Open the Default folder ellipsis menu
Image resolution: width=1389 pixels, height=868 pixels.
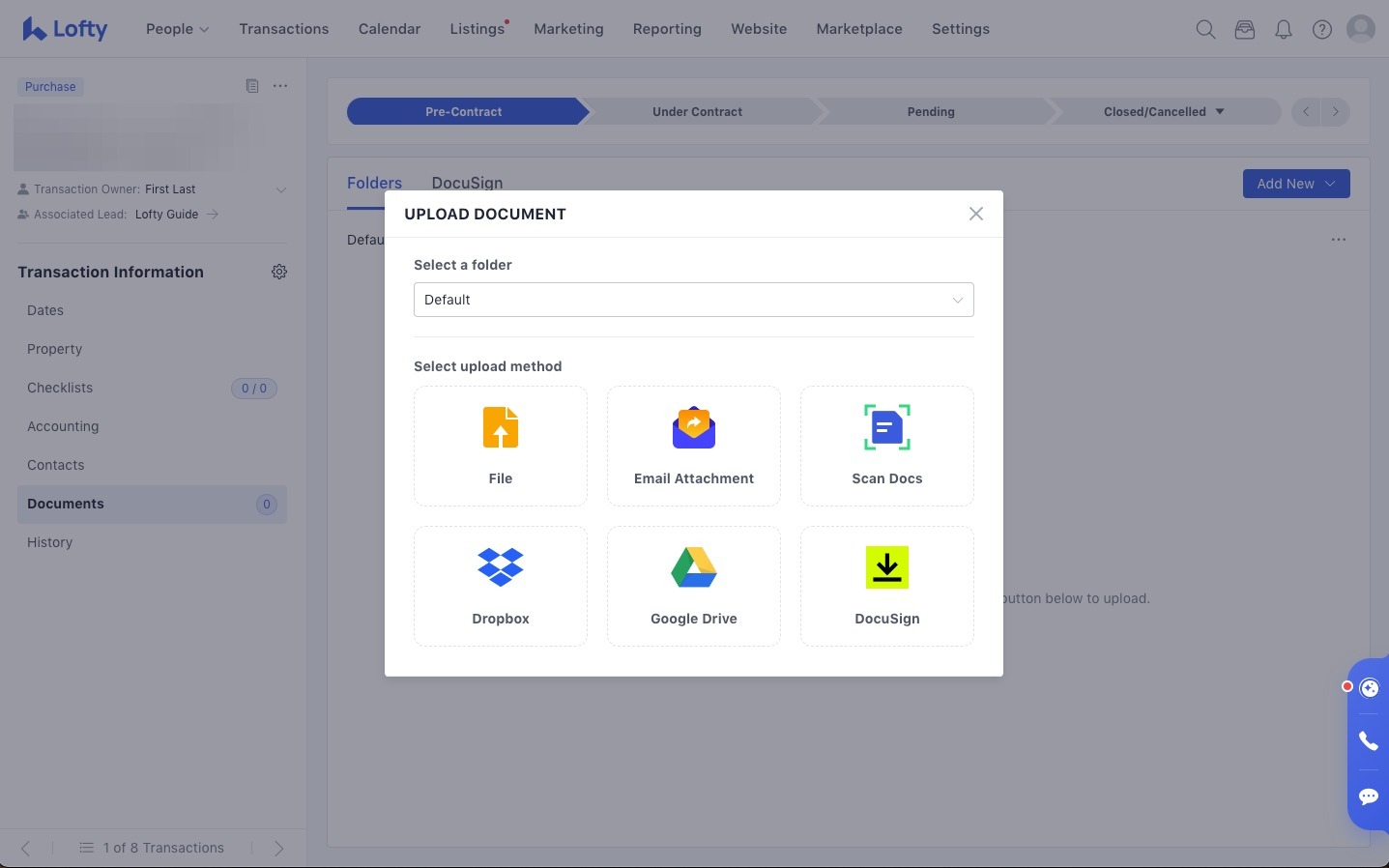tap(1339, 240)
